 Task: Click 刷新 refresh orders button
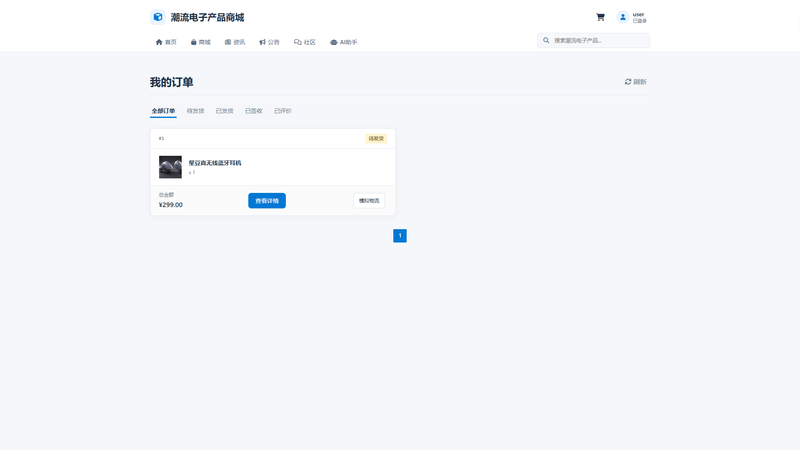[636, 82]
